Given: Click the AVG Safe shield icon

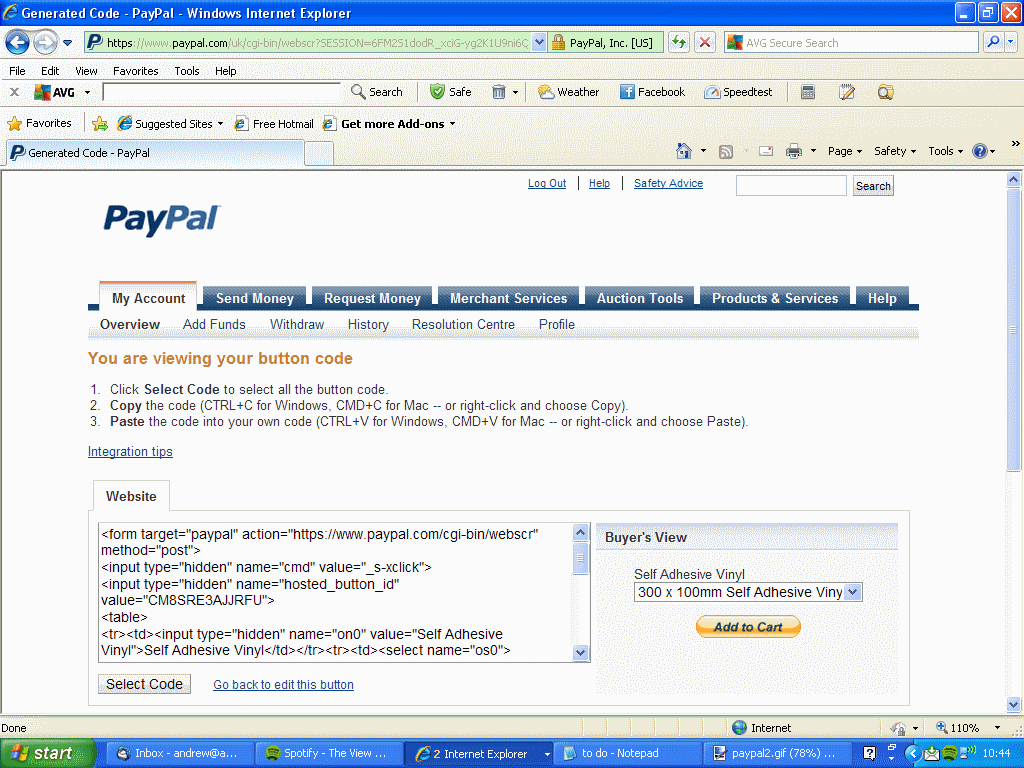Looking at the screenshot, I should click(x=437, y=92).
